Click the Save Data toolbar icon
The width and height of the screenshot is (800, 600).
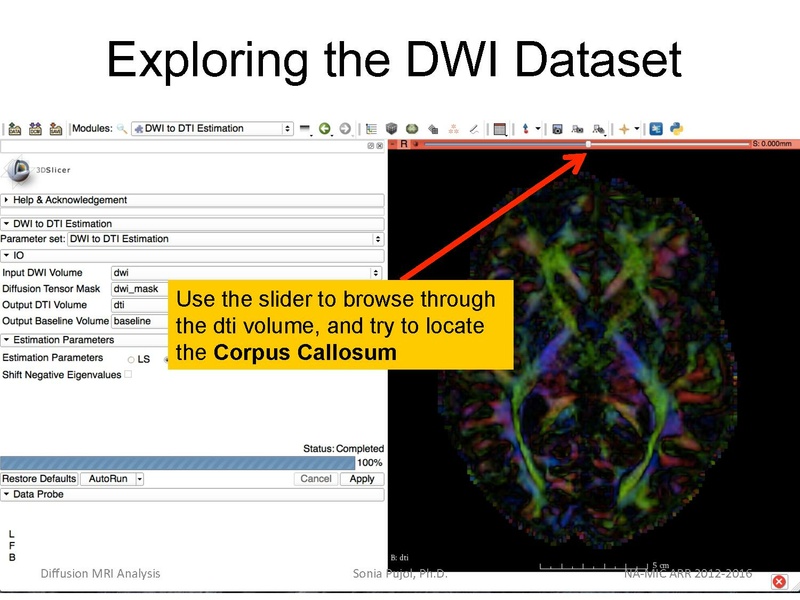click(54, 129)
